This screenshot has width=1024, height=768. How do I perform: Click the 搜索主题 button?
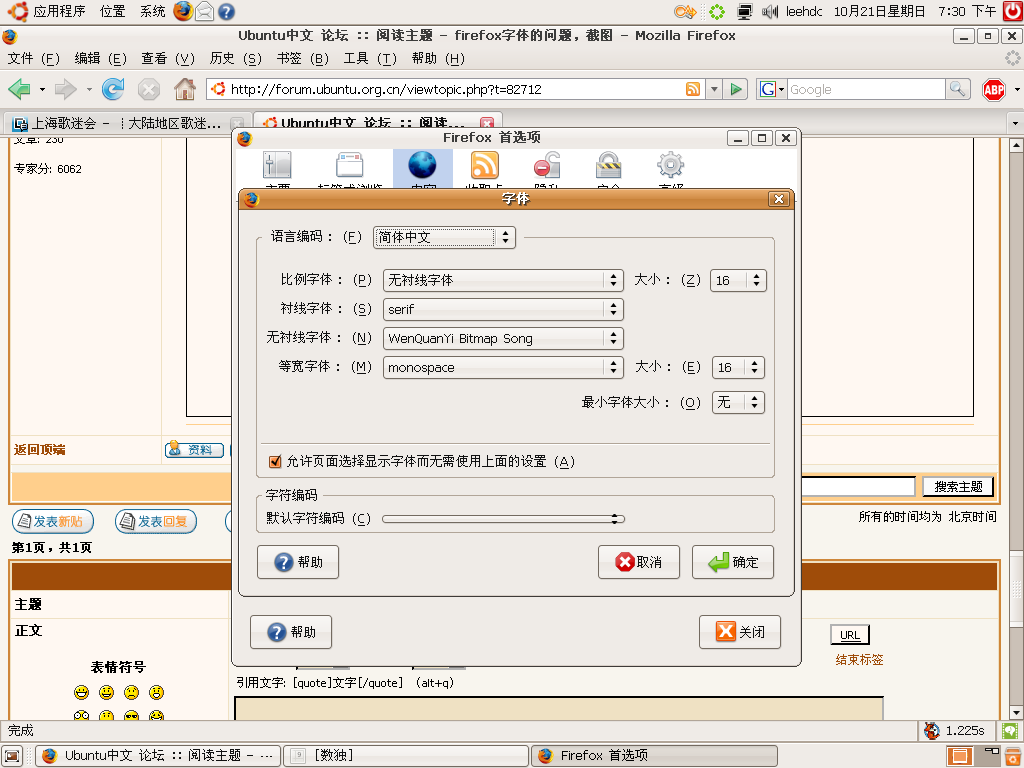click(958, 487)
